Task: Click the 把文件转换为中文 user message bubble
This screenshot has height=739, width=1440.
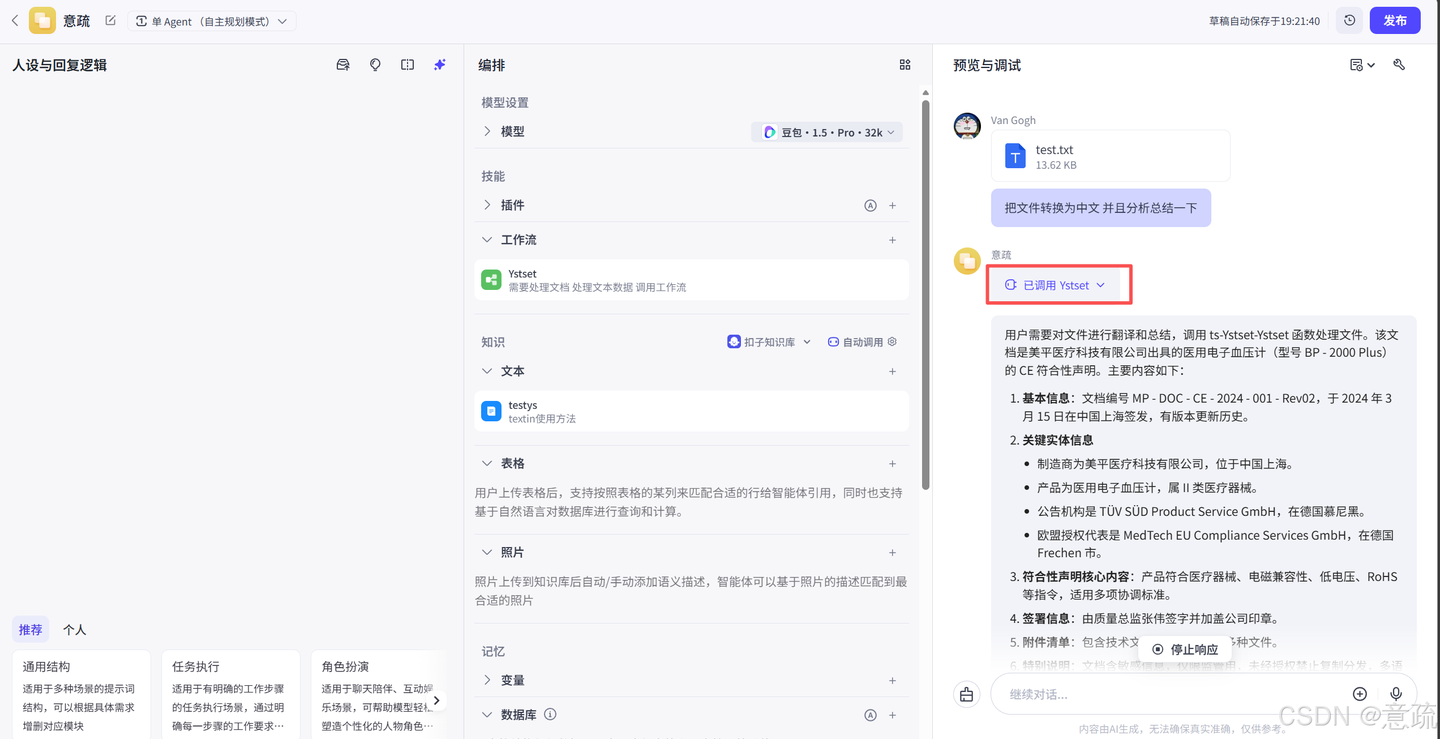Action: pyautogui.click(x=1101, y=208)
